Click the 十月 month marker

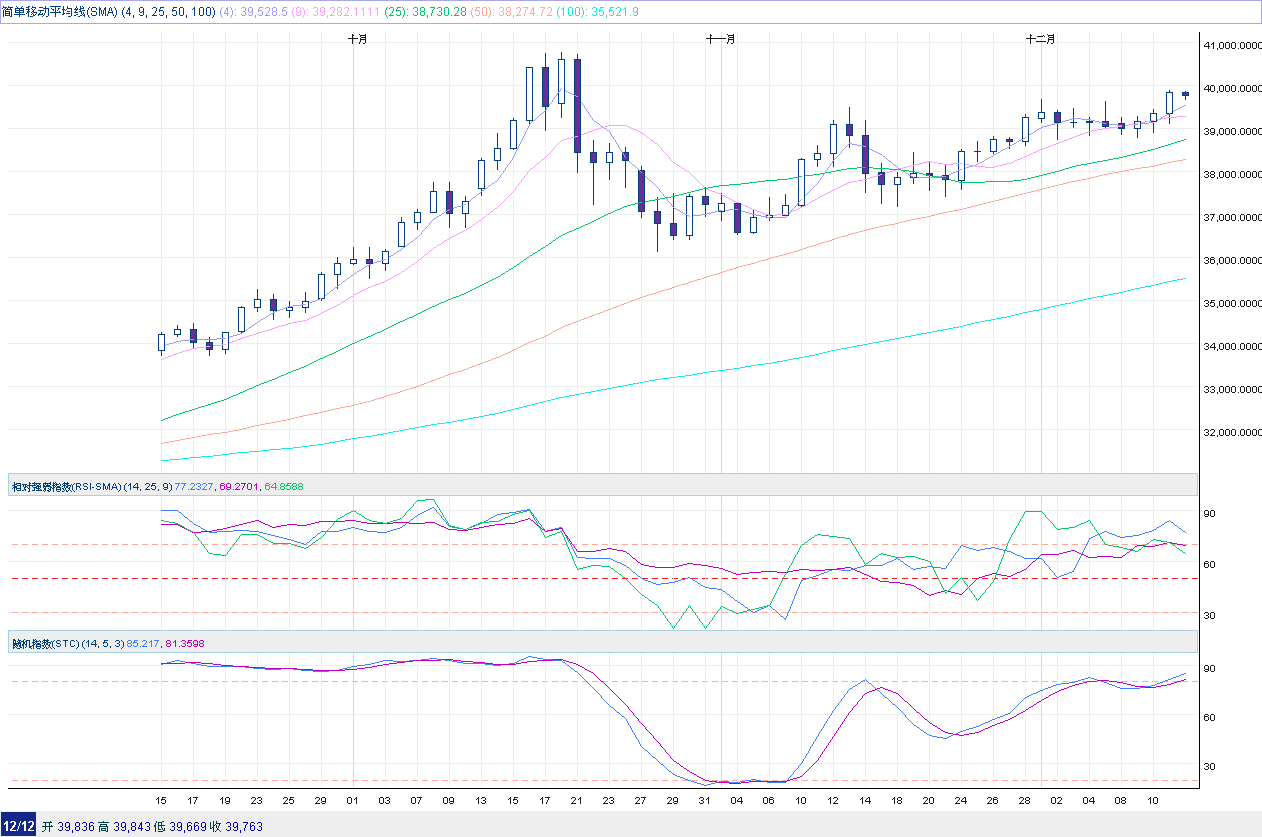click(357, 39)
